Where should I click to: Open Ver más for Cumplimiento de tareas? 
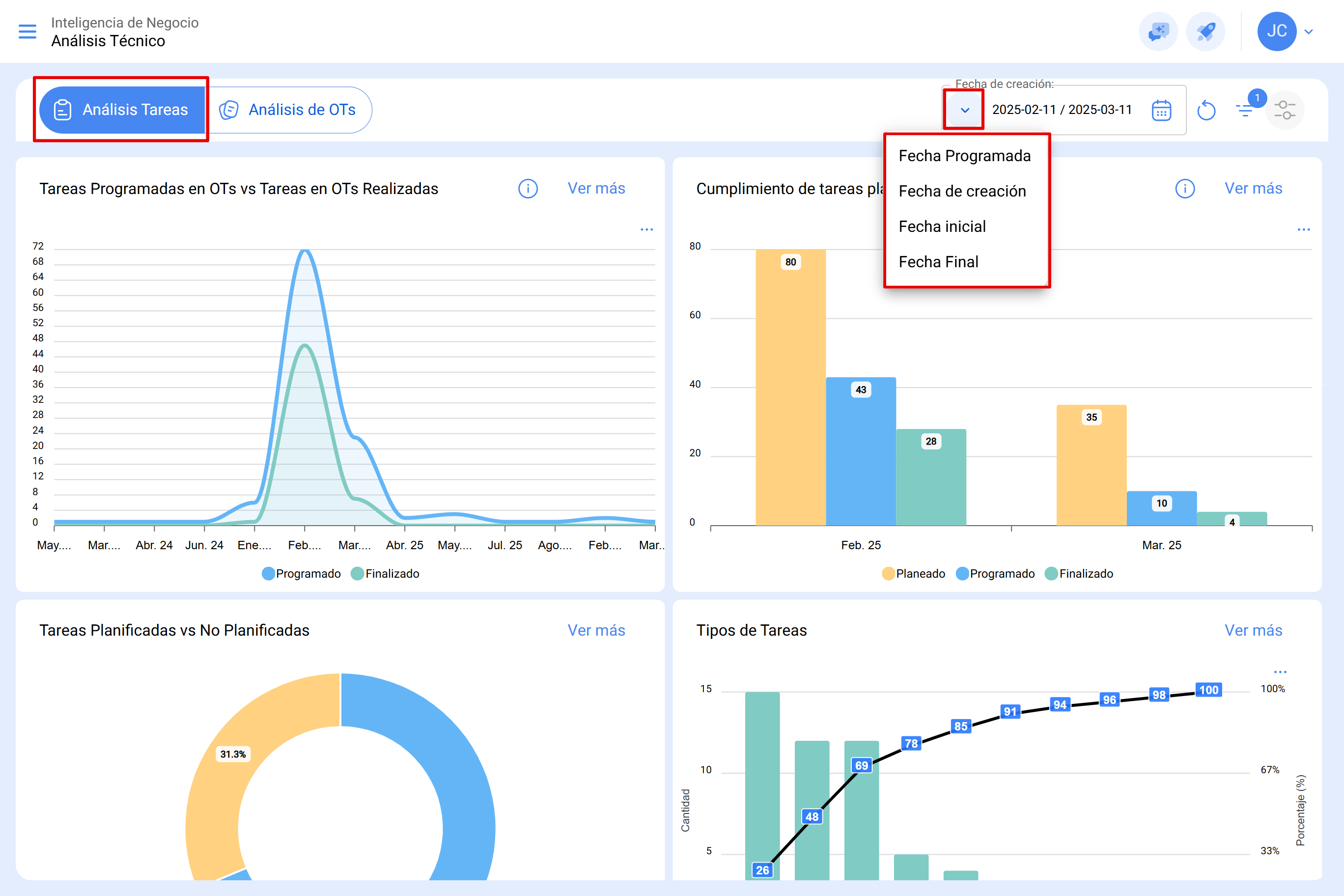pyautogui.click(x=1253, y=189)
